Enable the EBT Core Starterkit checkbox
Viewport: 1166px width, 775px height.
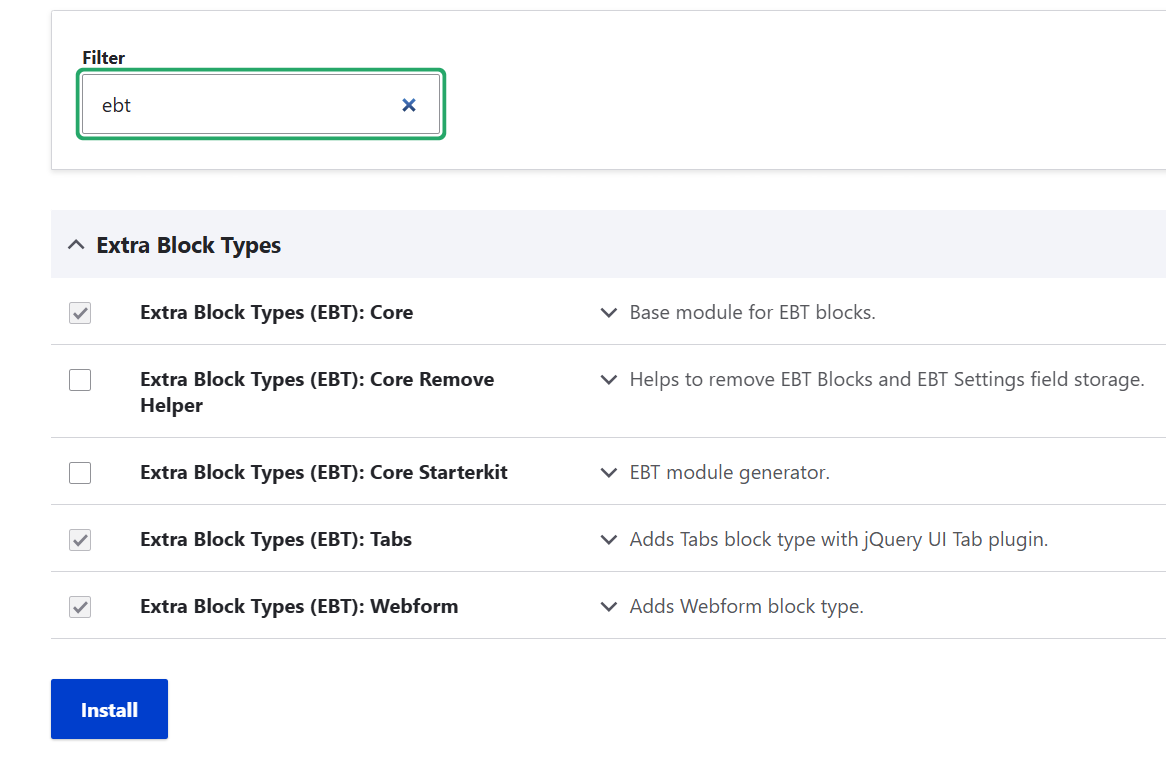(80, 473)
